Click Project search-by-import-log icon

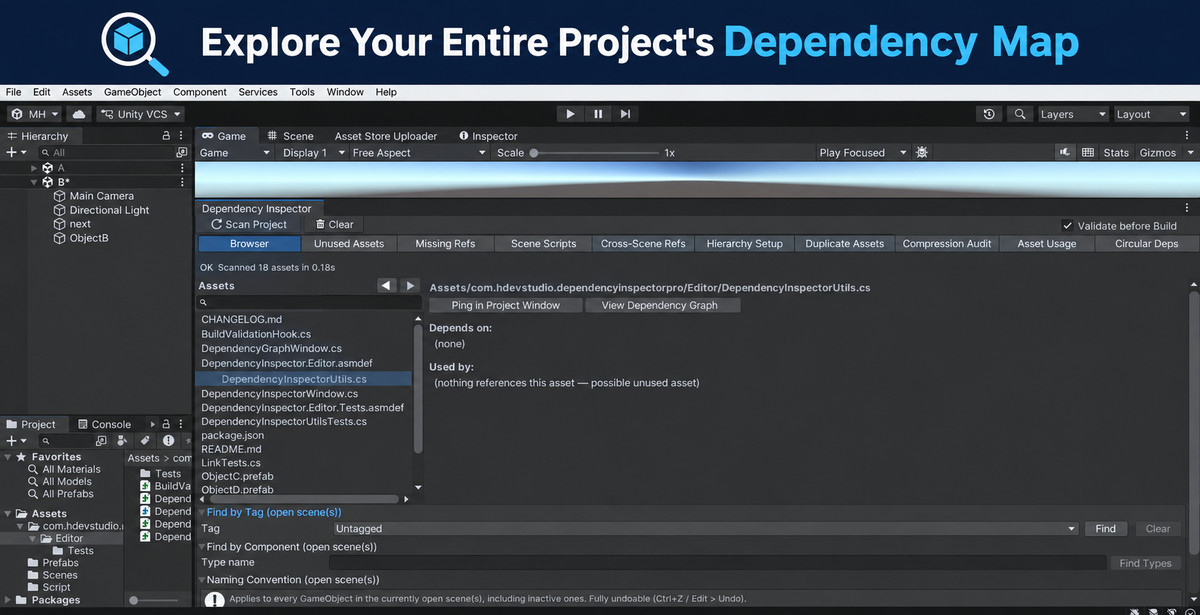click(168, 441)
